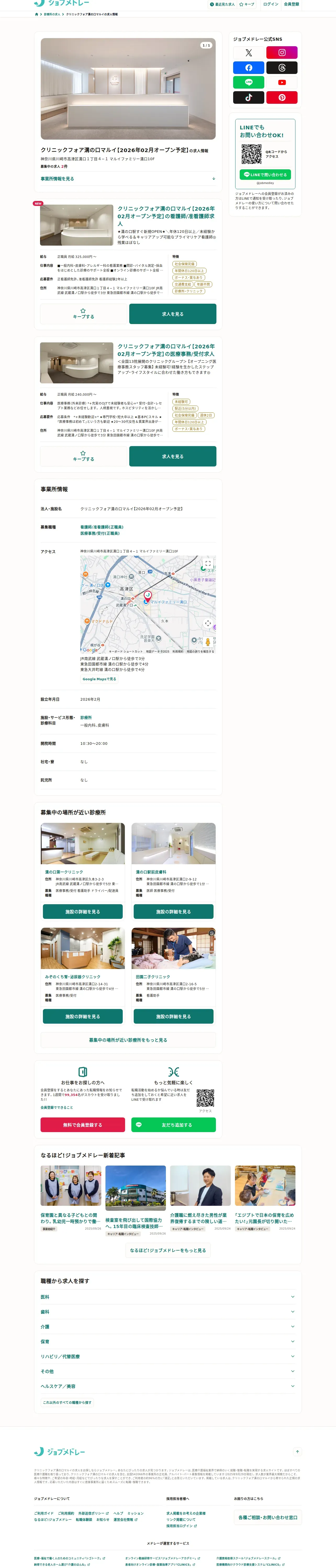Open 各種ご相談・お問い合わせ窓口 button
This screenshot has height=1568, width=336.
coord(268,1518)
